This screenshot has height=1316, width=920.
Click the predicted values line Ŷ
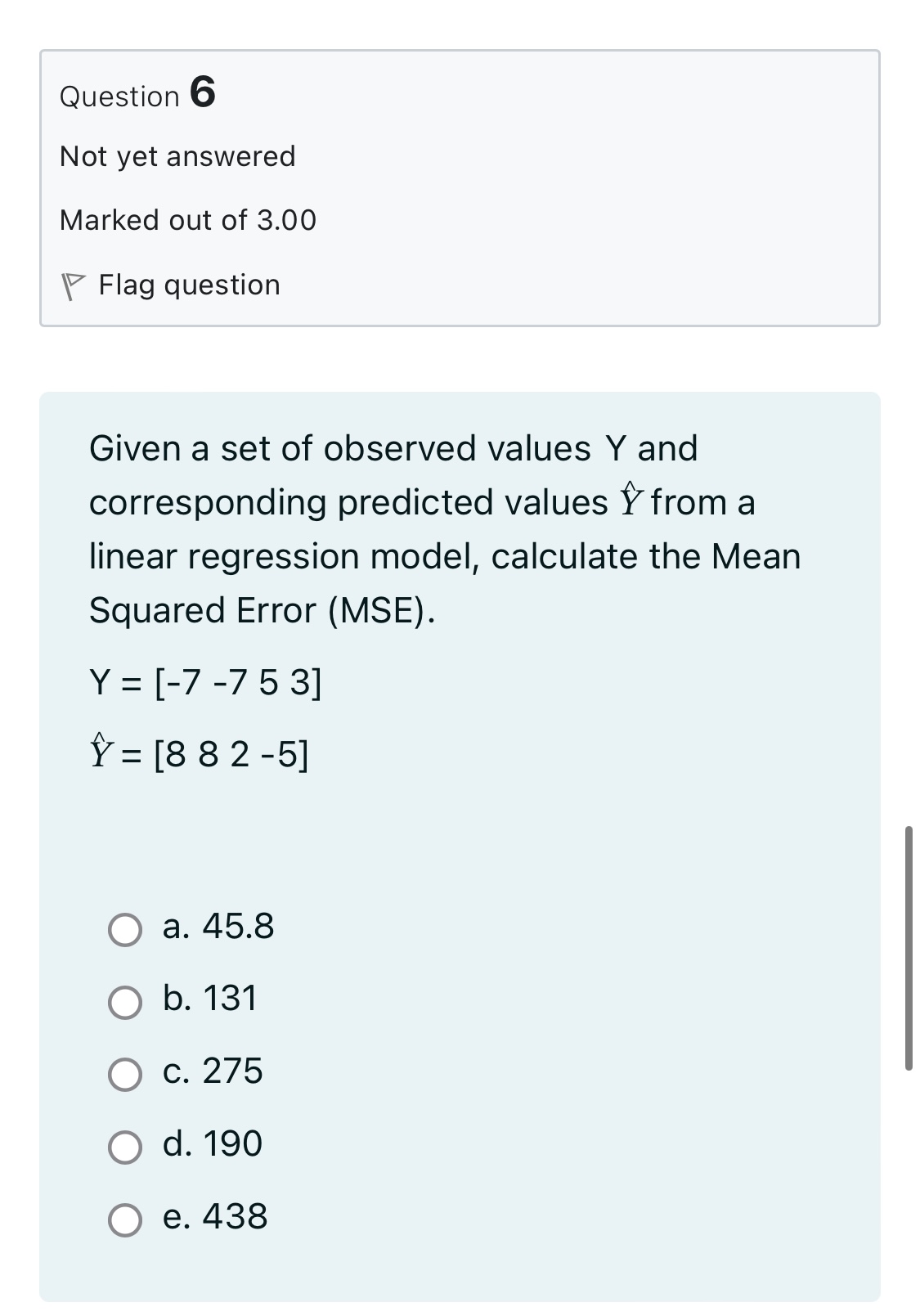tap(201, 752)
